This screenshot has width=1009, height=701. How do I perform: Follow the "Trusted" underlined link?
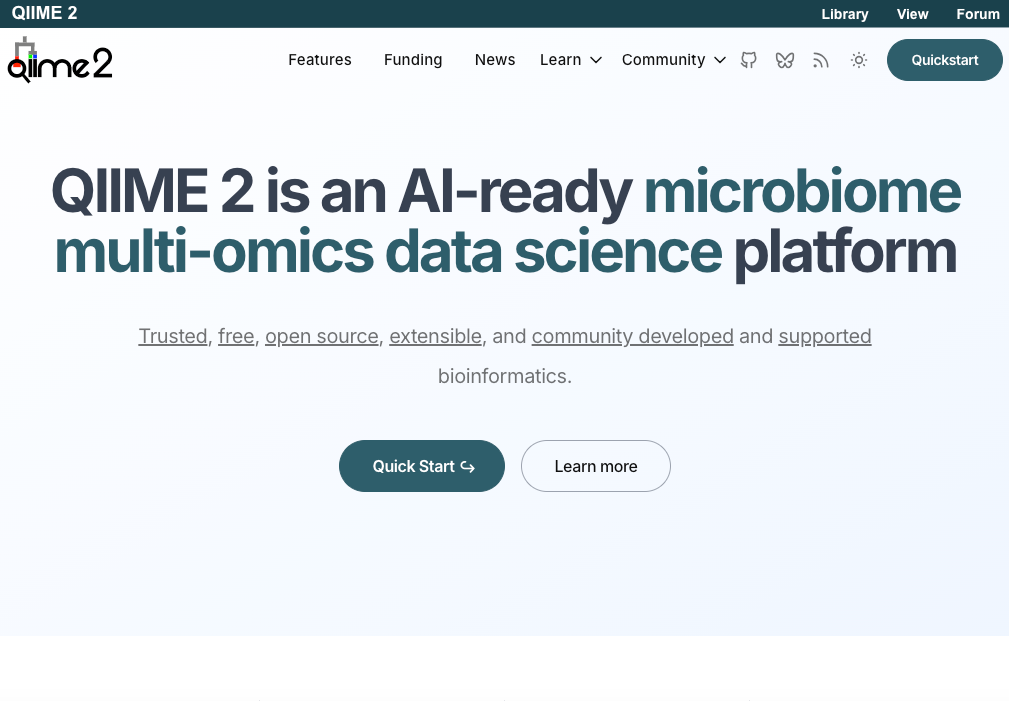173,336
